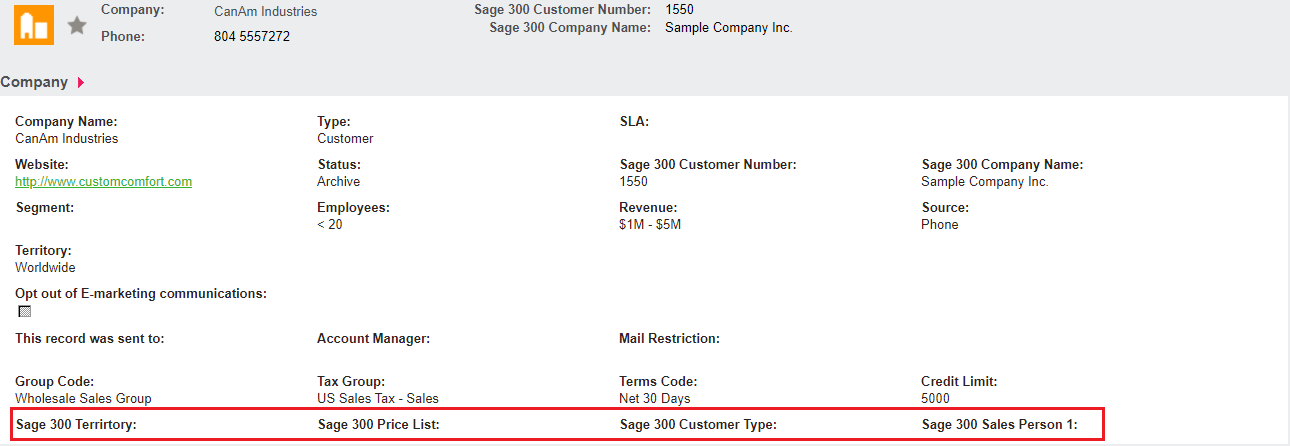
Task: Click the Sage 300 Sales Person 1 label
Action: pyautogui.click(x=999, y=425)
